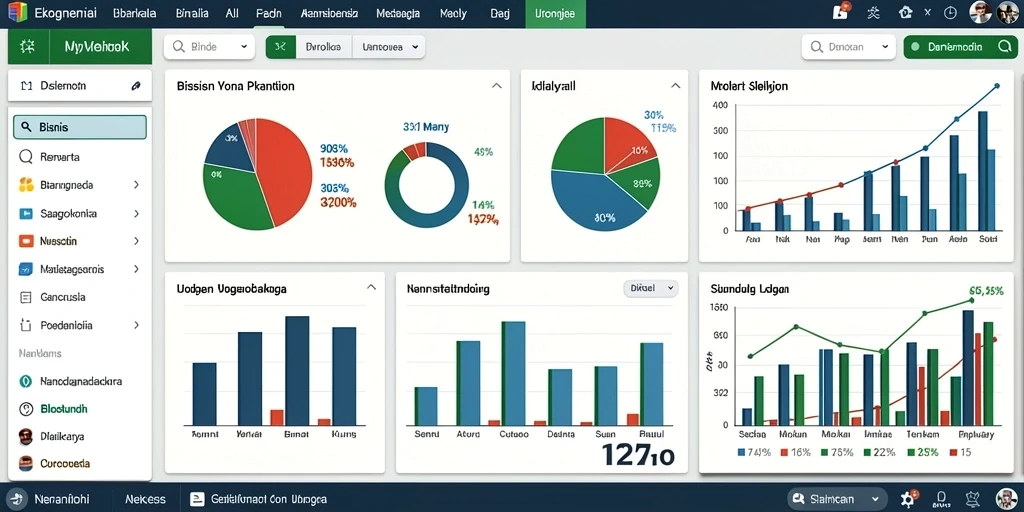
Task: Collapse the Bissisn Yona Pkantiion panel
Action: pos(496,86)
